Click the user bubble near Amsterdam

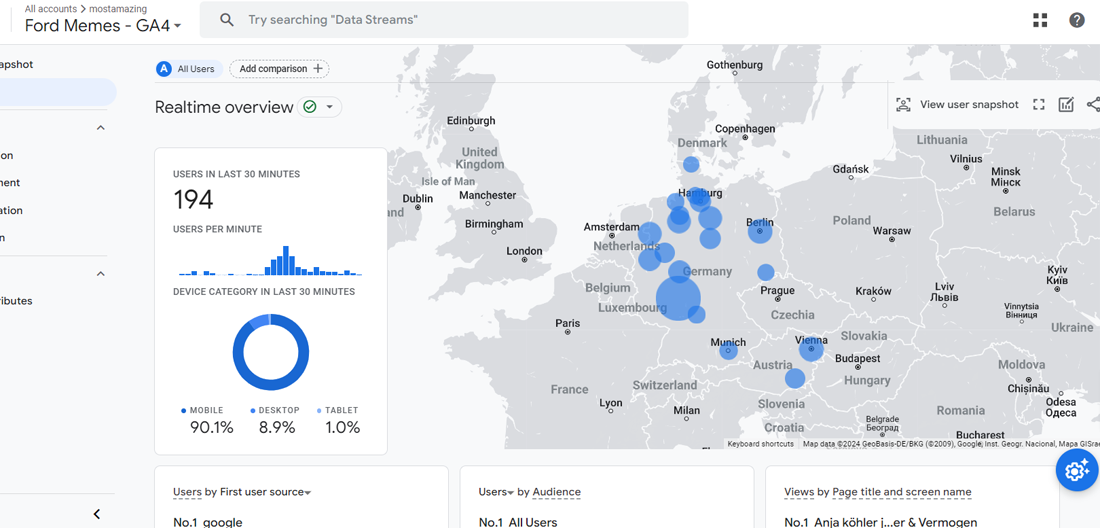650,233
